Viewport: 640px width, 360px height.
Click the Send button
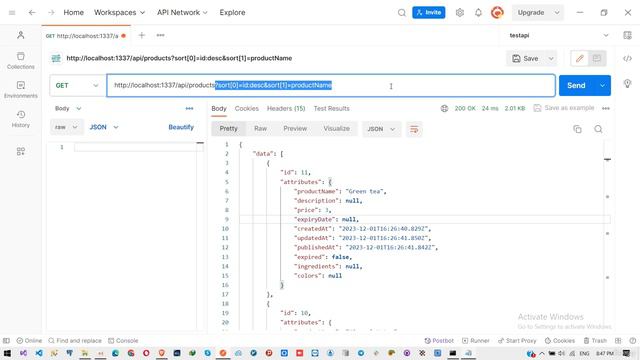(x=576, y=85)
